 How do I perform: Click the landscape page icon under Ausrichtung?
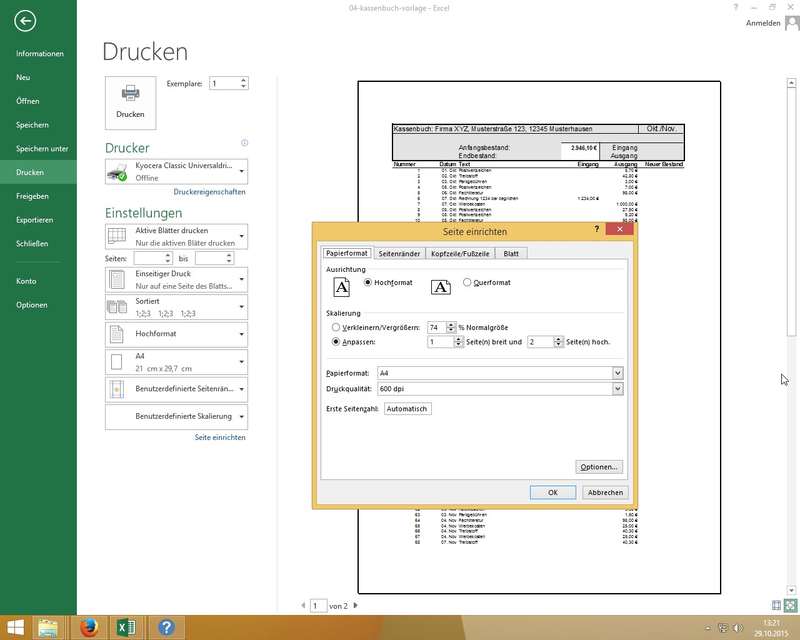click(x=440, y=287)
